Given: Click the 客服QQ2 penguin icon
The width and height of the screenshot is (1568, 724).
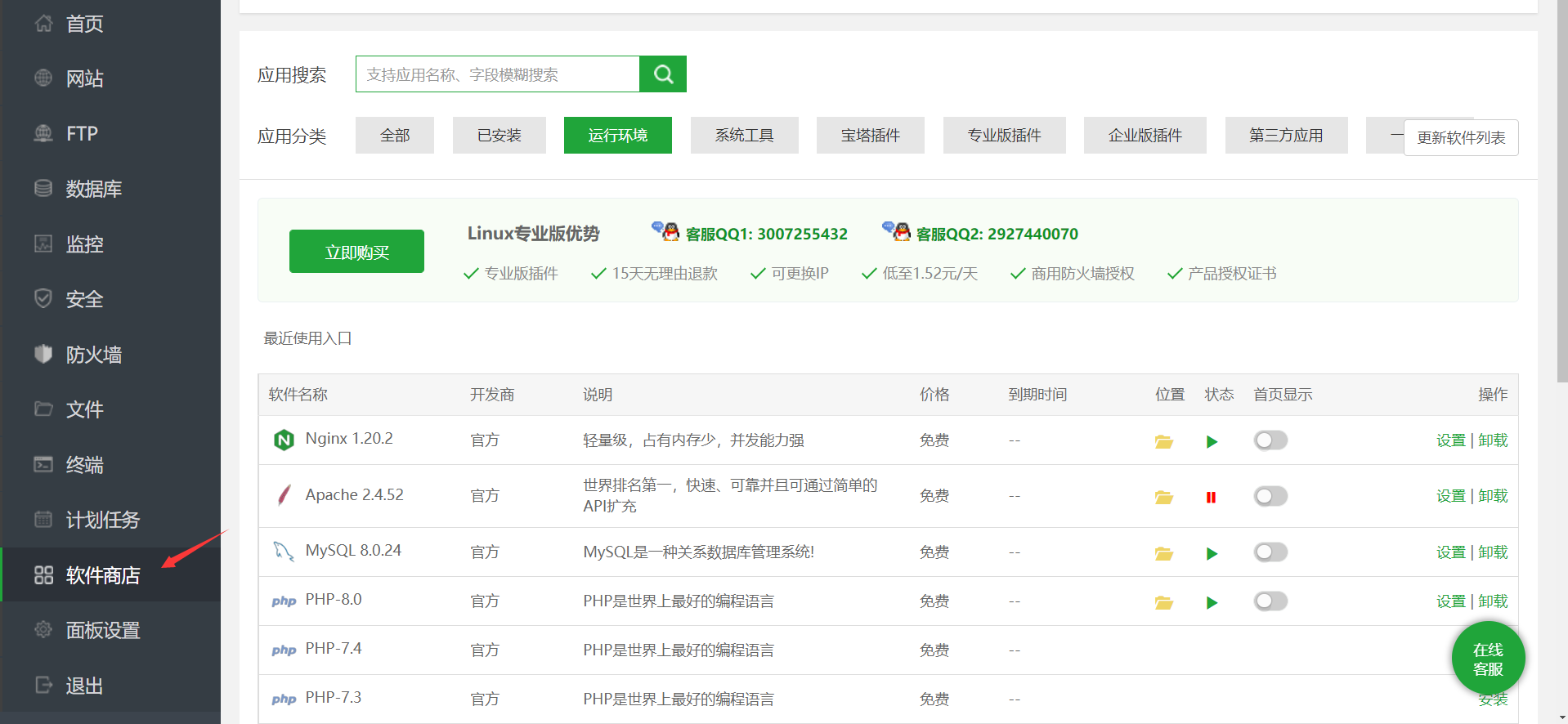Looking at the screenshot, I should [896, 231].
